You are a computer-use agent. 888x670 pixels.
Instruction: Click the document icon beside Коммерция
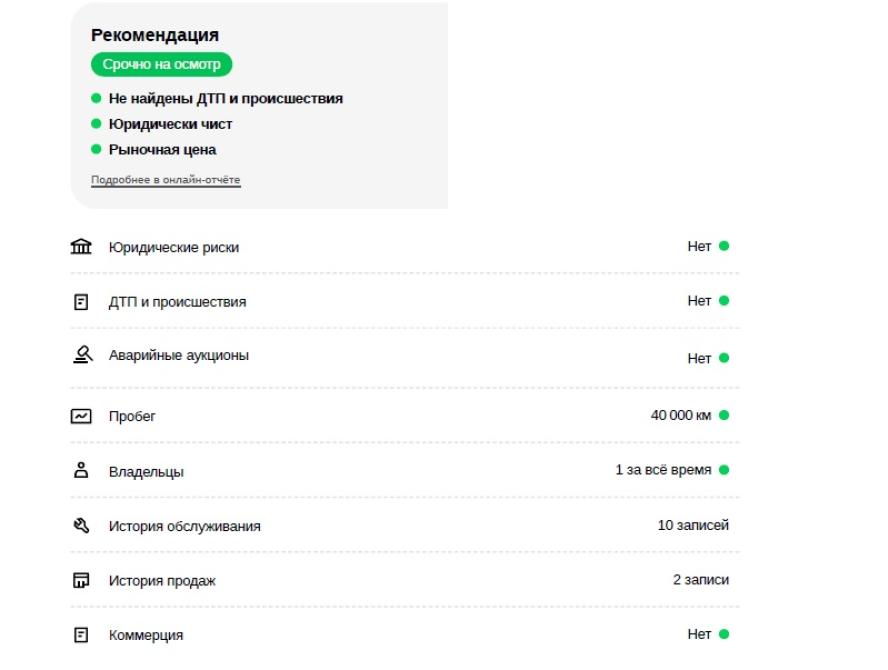click(81, 635)
